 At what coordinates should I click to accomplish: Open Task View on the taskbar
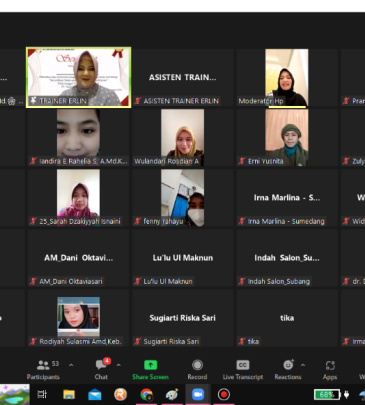coord(42,395)
